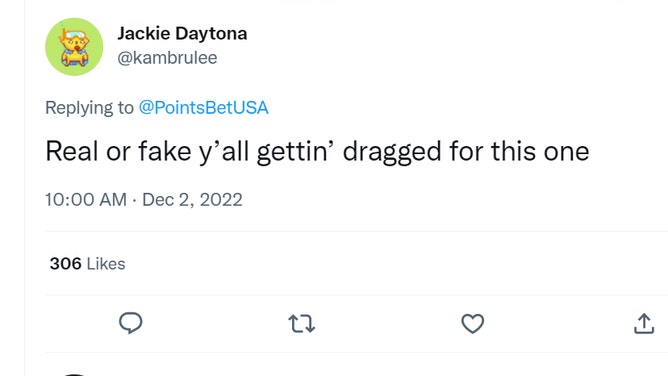Follow the @PointsBetUSA mention link
This screenshot has width=668, height=376.
(203, 108)
